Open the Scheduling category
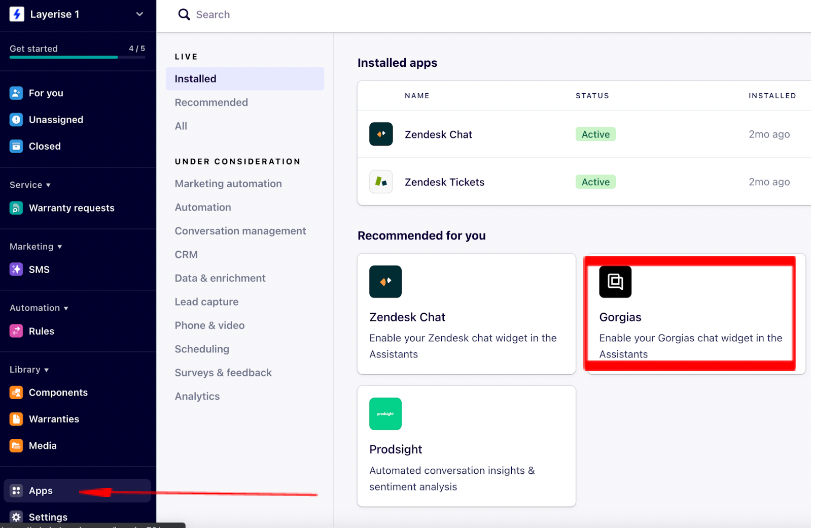815x530 pixels. click(x=202, y=349)
